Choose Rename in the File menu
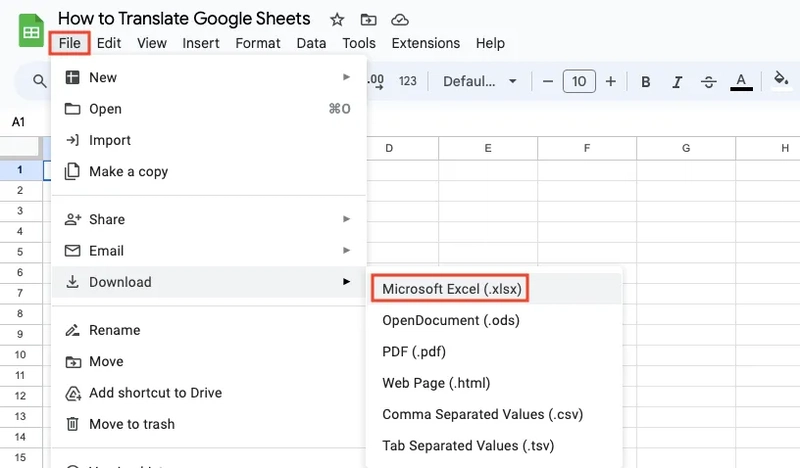The height and width of the screenshot is (468, 800). 209,330
